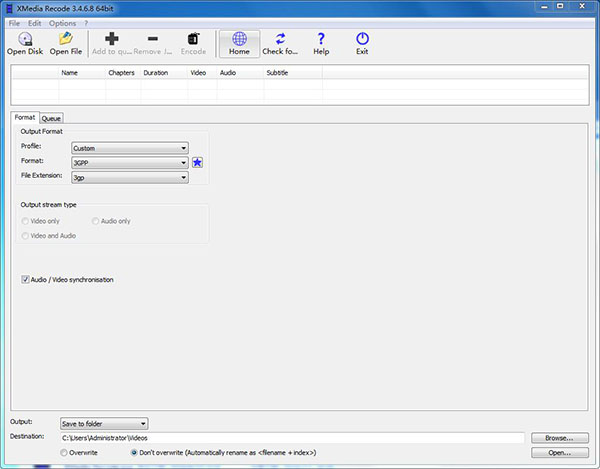Select the Overwrite radio button
The image size is (600, 469).
pos(66,452)
